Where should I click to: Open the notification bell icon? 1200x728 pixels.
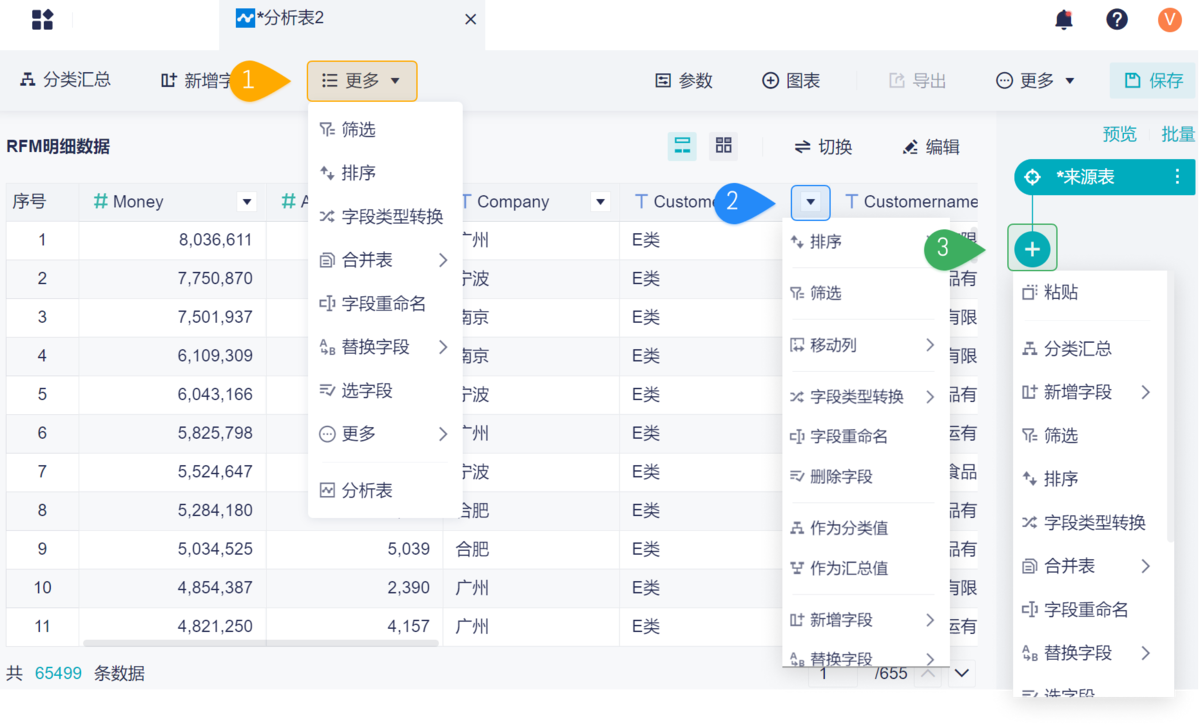coord(1064,19)
